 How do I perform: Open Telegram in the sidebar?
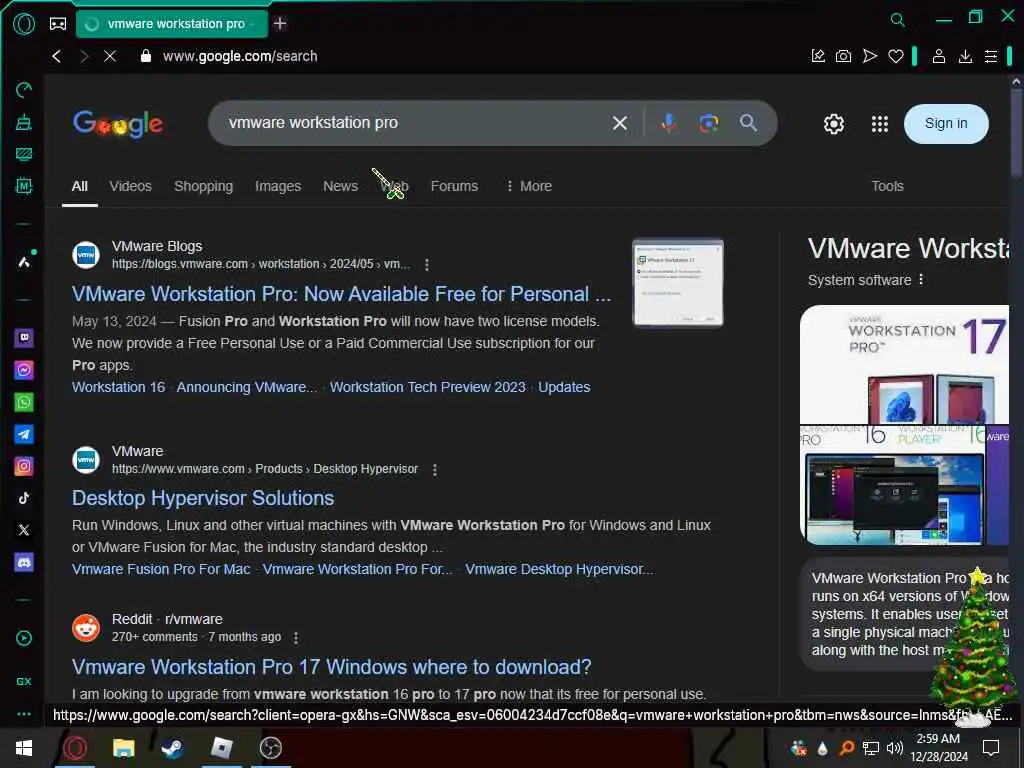[24, 434]
